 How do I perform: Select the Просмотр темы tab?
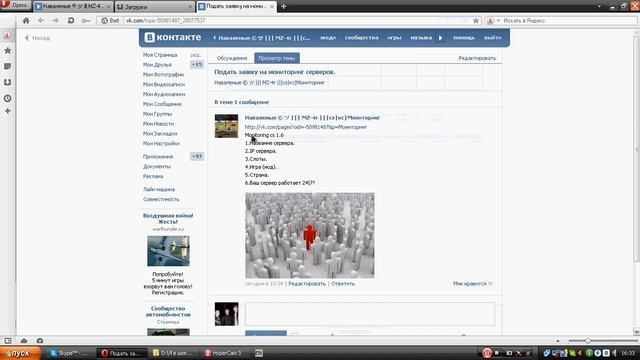pos(277,58)
